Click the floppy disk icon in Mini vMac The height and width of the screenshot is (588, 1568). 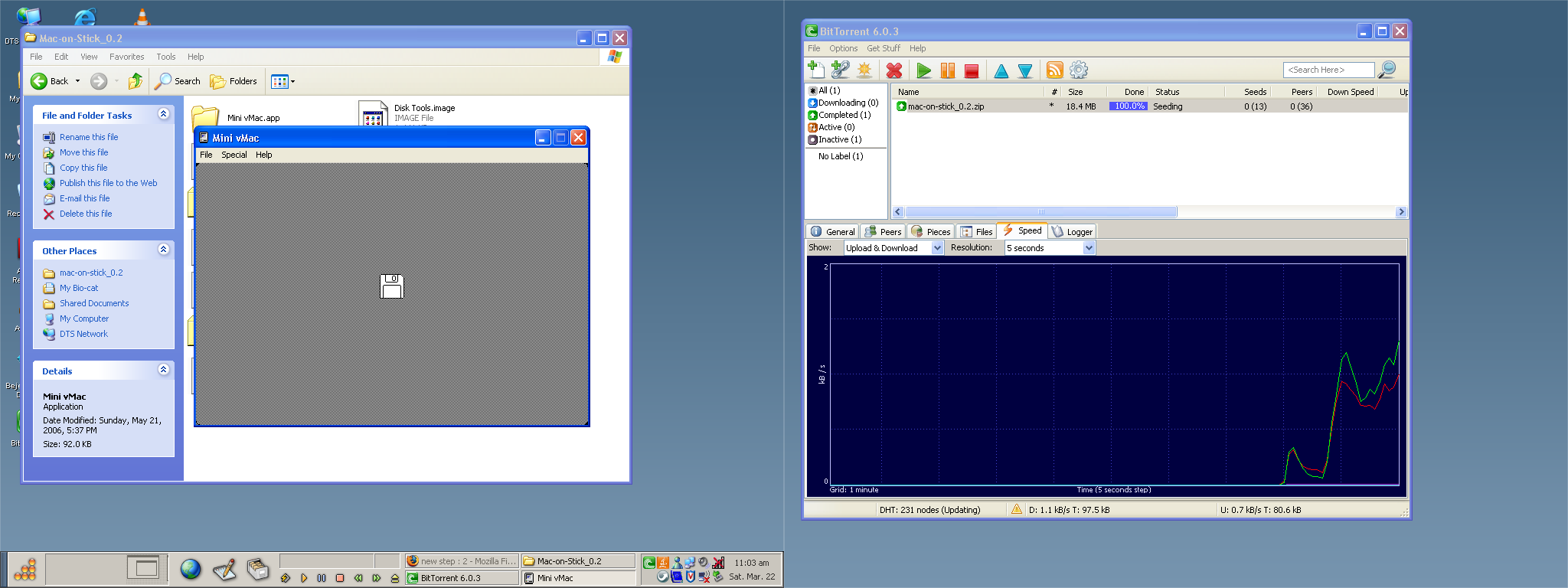pos(392,286)
